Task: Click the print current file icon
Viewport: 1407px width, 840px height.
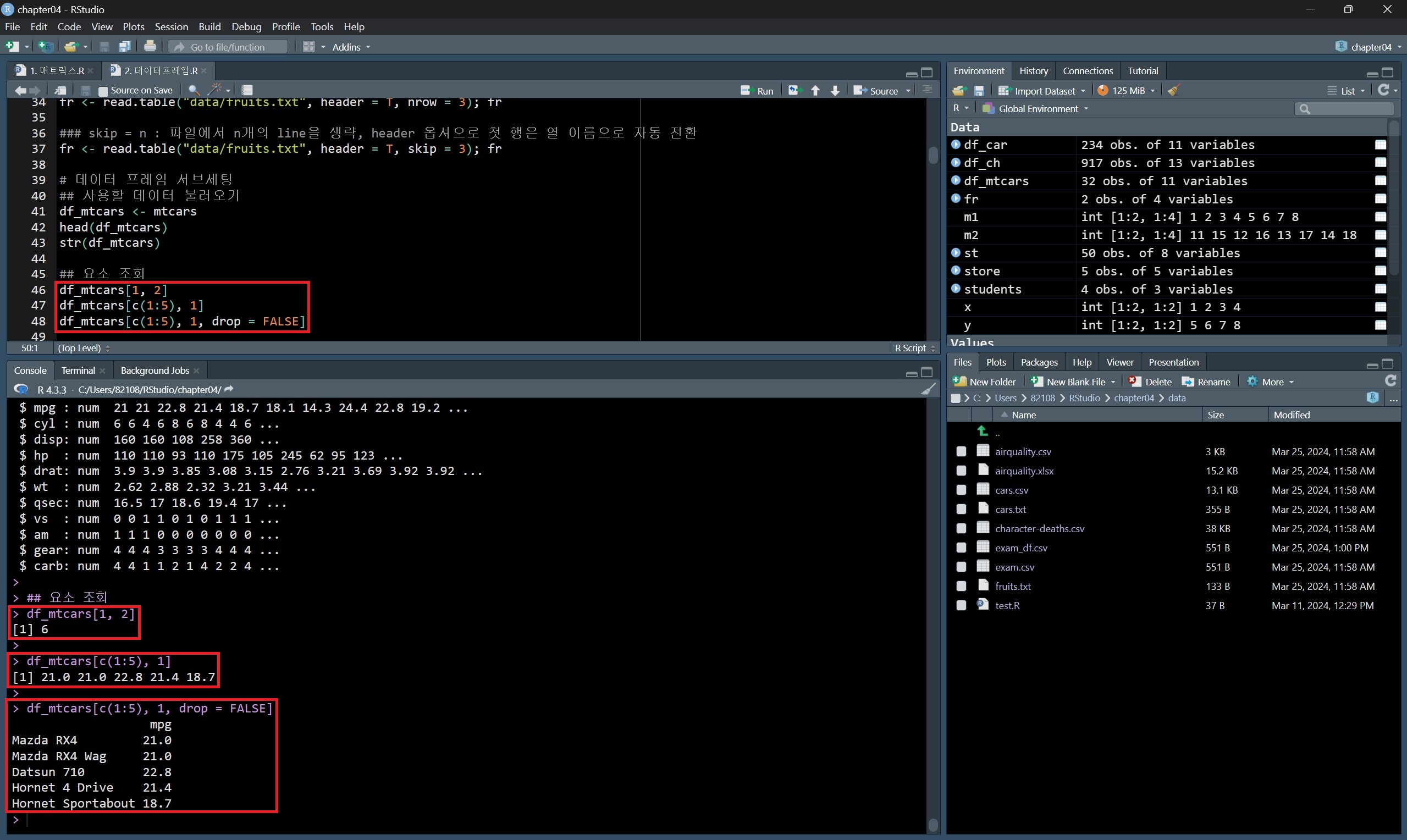Action: (x=150, y=46)
